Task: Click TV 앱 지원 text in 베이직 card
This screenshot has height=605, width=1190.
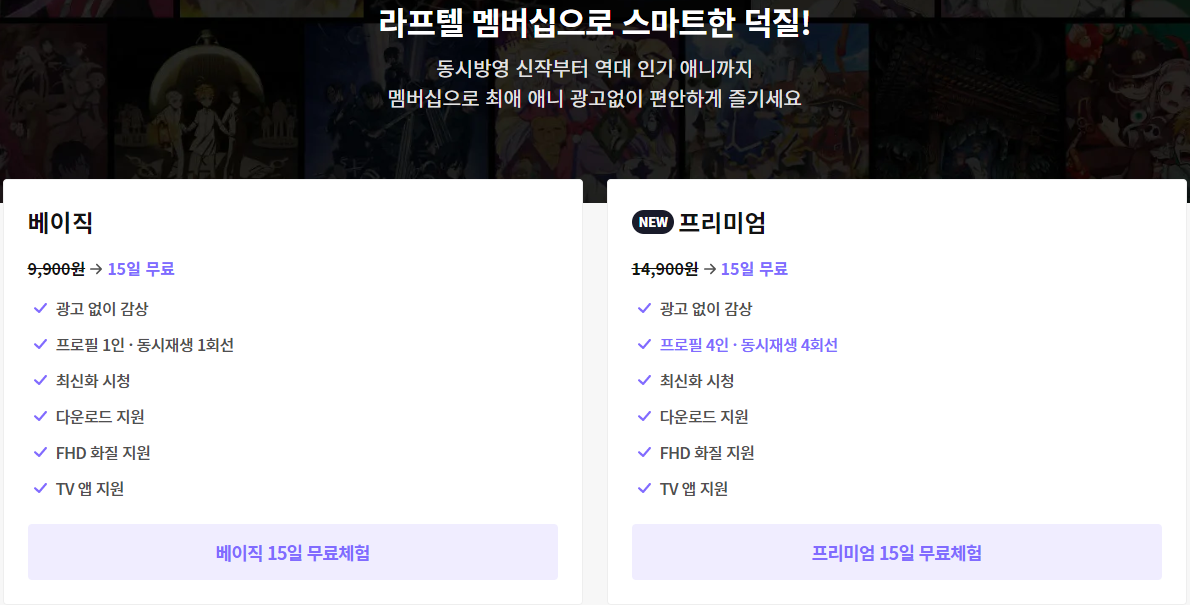Action: [x=90, y=489]
